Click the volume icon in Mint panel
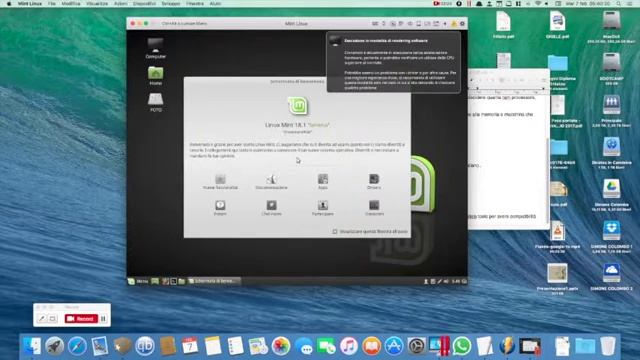 point(446,281)
